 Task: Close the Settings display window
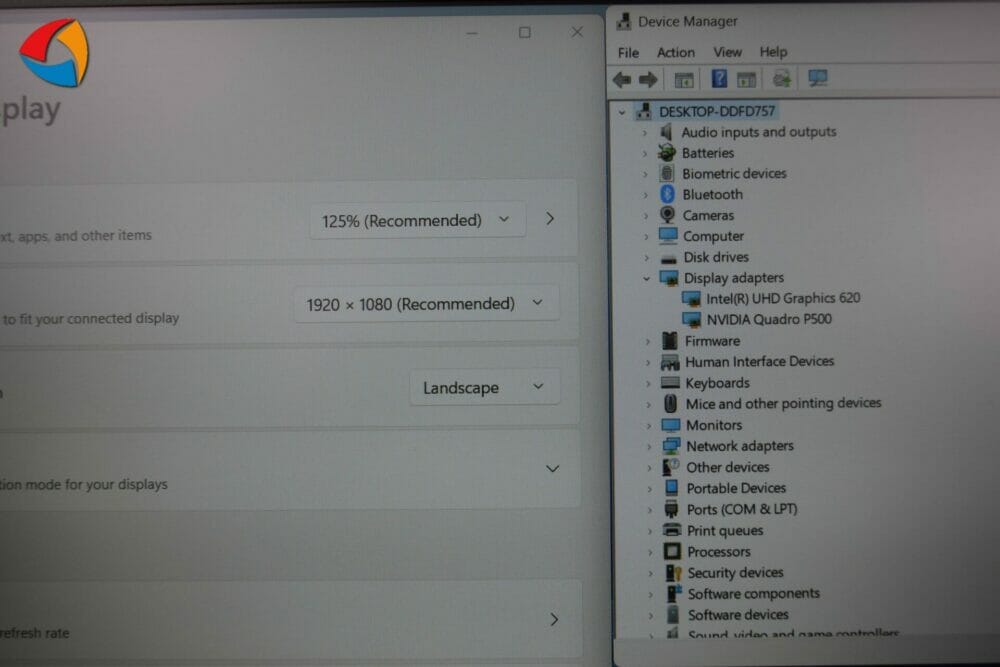(x=577, y=32)
